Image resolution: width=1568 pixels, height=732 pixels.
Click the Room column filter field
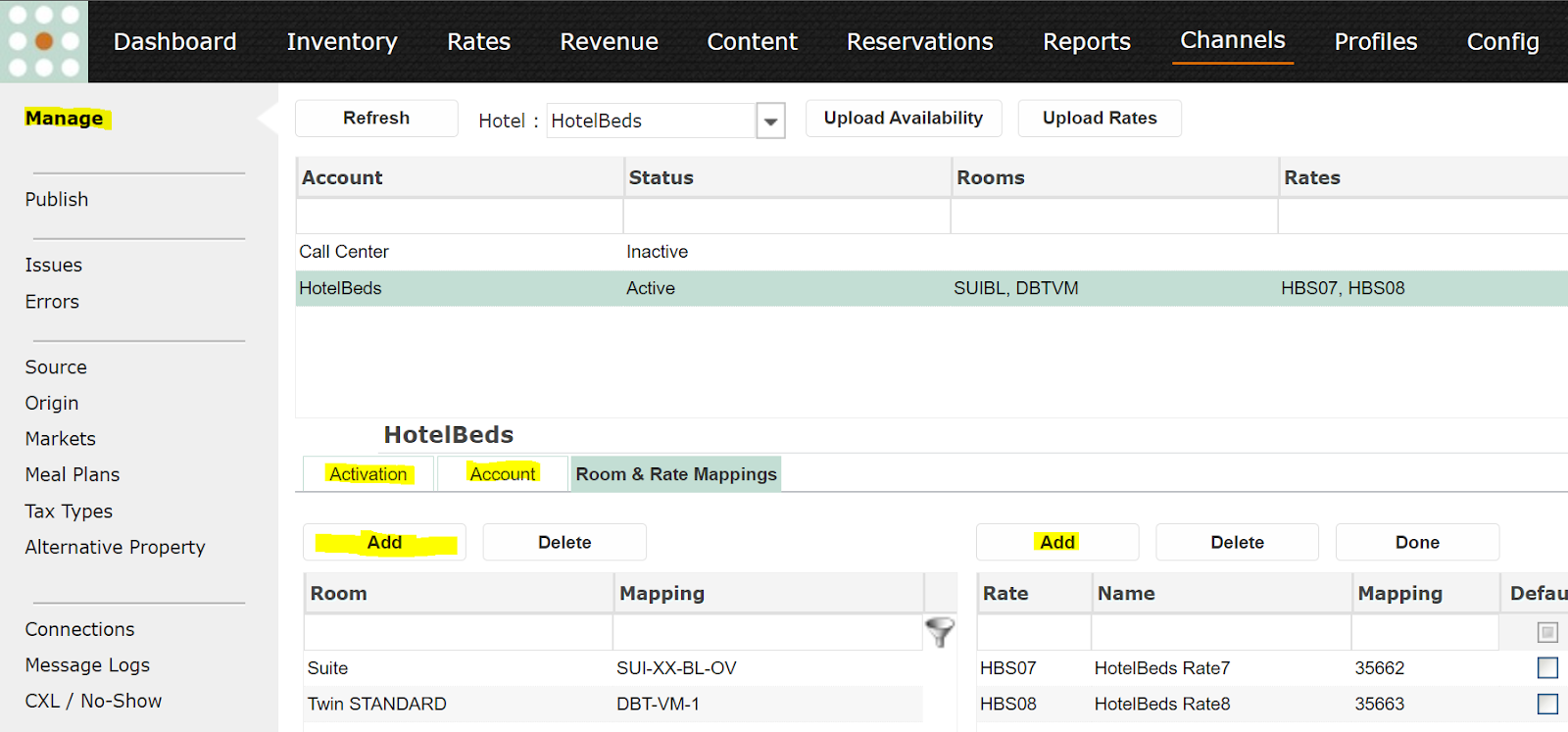click(x=459, y=632)
